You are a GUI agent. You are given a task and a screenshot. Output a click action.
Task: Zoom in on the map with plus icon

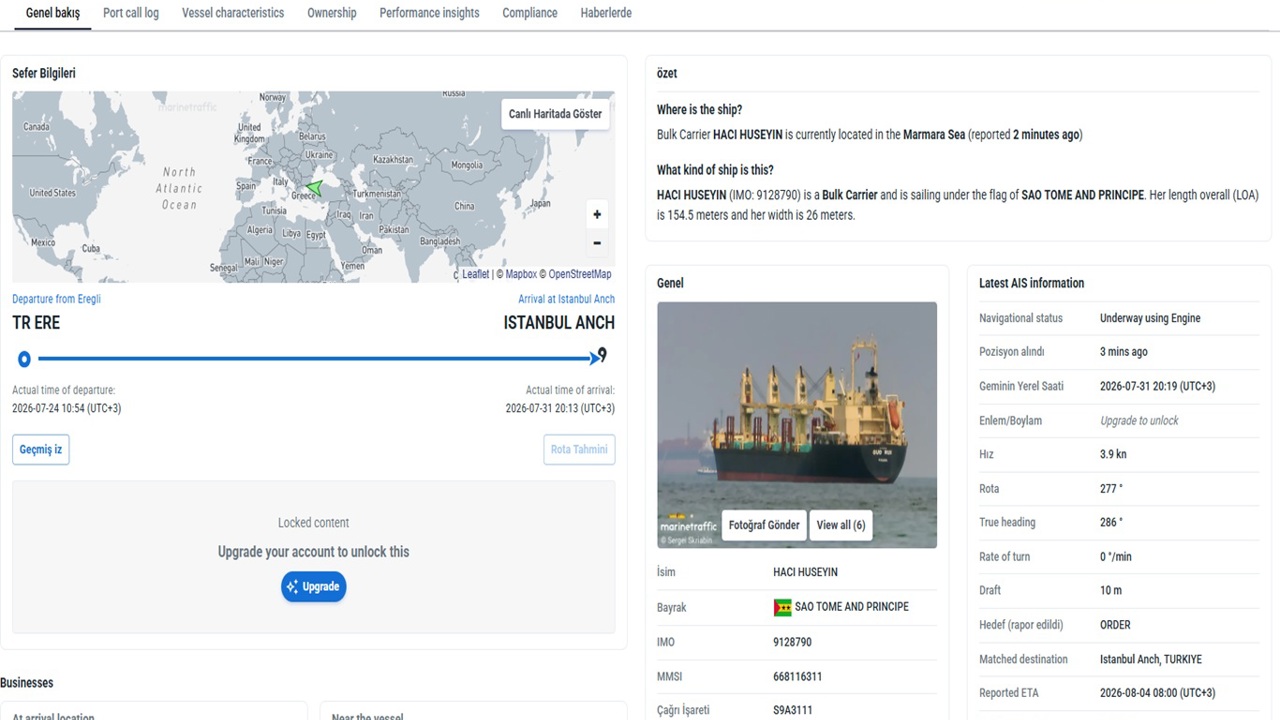(597, 214)
